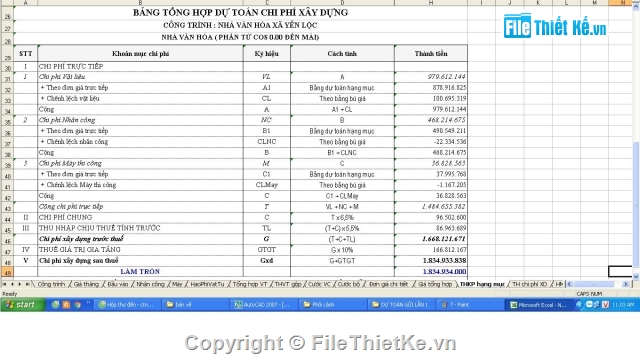
Task: Click the horizontal scrollbar right arrow
Action: pyautogui.click(x=626, y=284)
